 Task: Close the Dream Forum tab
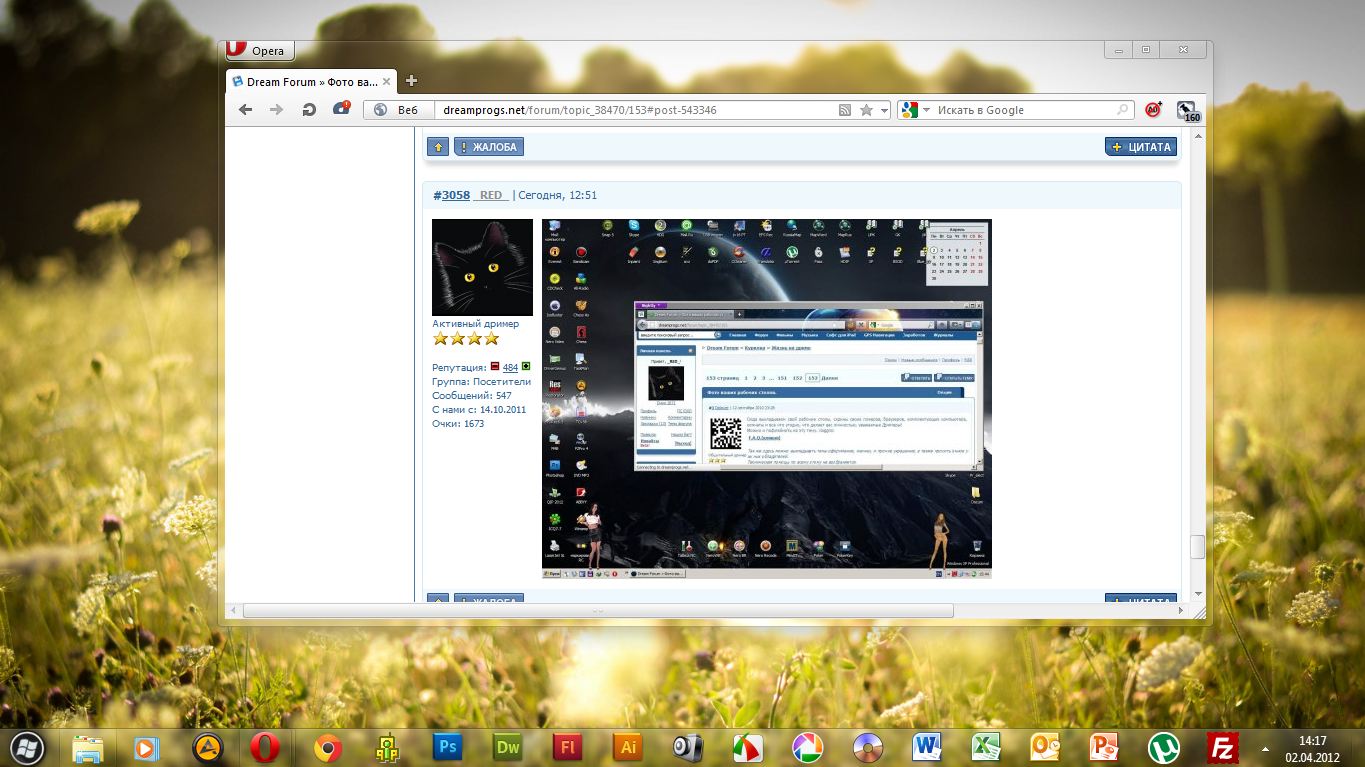click(x=387, y=82)
